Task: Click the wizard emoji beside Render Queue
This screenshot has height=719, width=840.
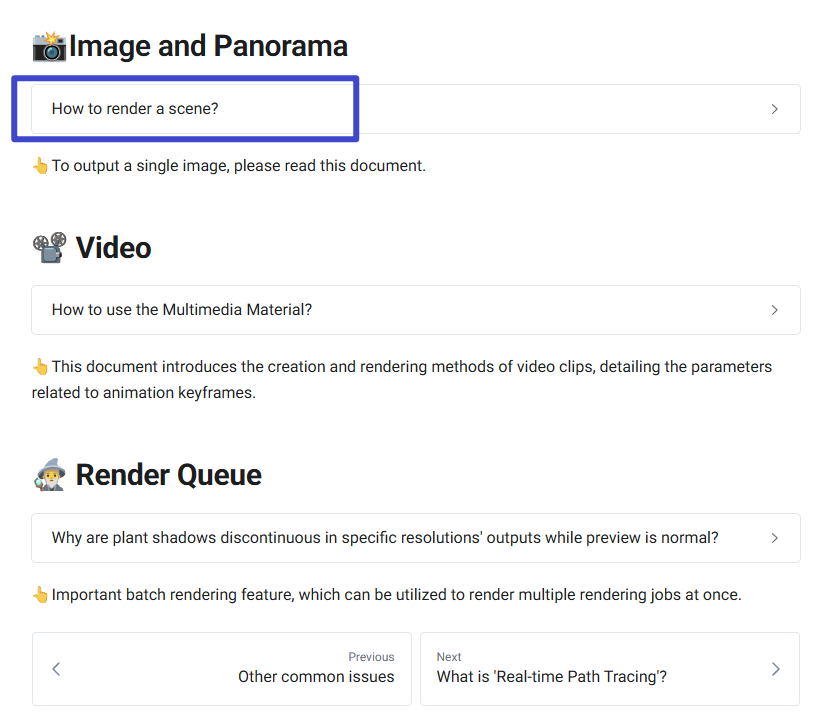Action: pyautogui.click(x=50, y=475)
